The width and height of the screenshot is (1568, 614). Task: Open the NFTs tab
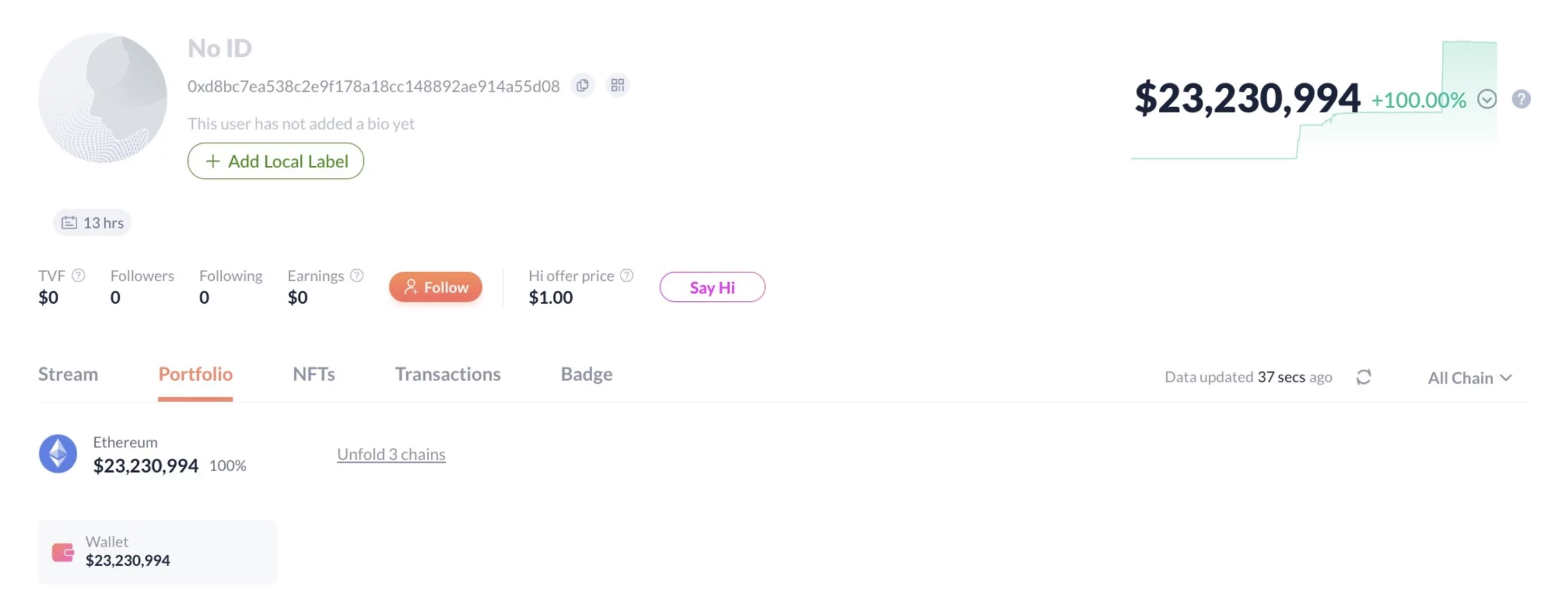[x=314, y=374]
